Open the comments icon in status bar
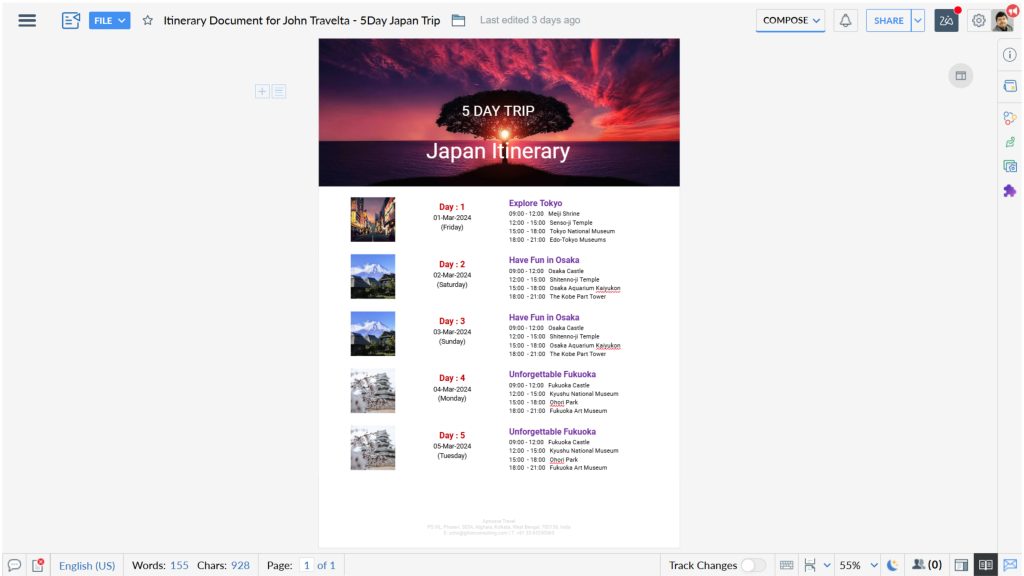1024x576 pixels. (x=14, y=565)
